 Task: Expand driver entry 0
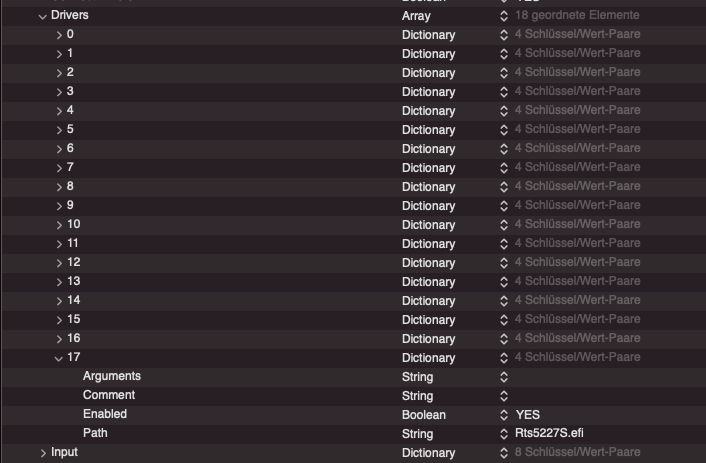(59, 35)
